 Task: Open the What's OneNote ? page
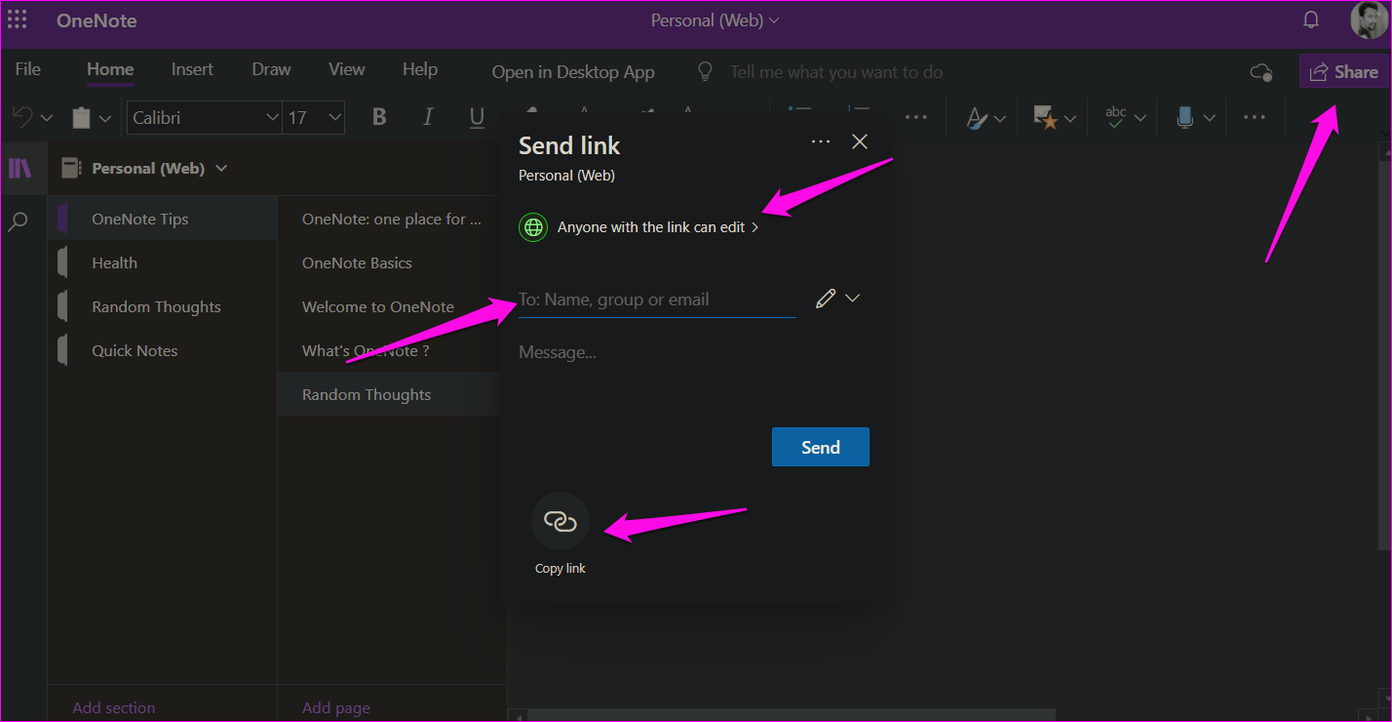click(x=390, y=351)
